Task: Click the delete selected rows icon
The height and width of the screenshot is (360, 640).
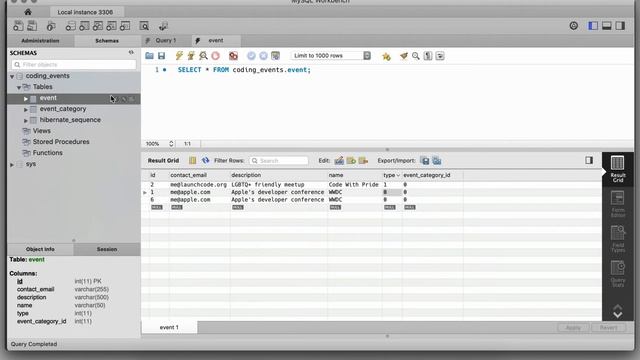Action: click(363, 160)
